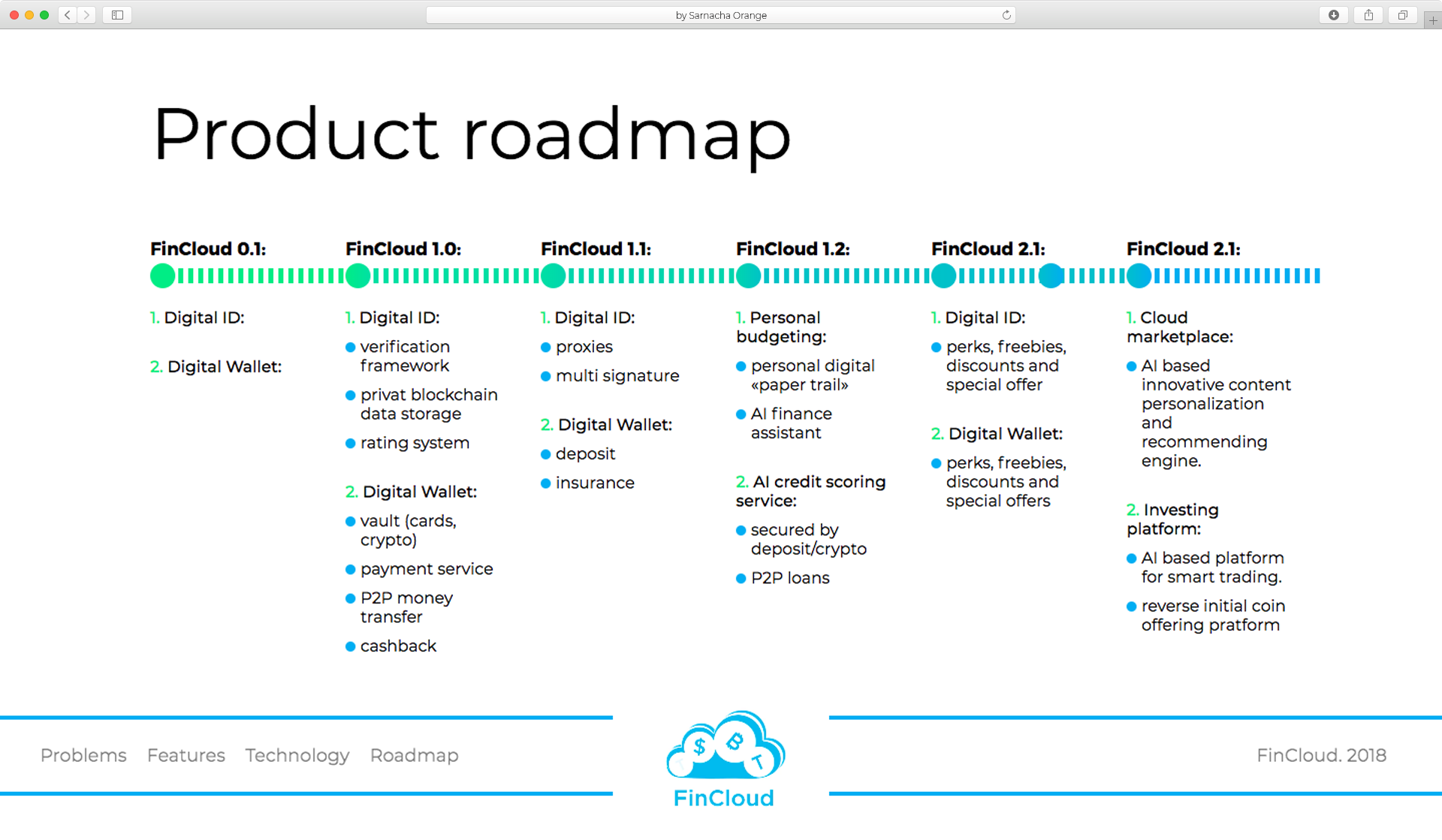Select the timeline dot under FinCloud 0.1
1442x840 pixels.
(x=162, y=276)
